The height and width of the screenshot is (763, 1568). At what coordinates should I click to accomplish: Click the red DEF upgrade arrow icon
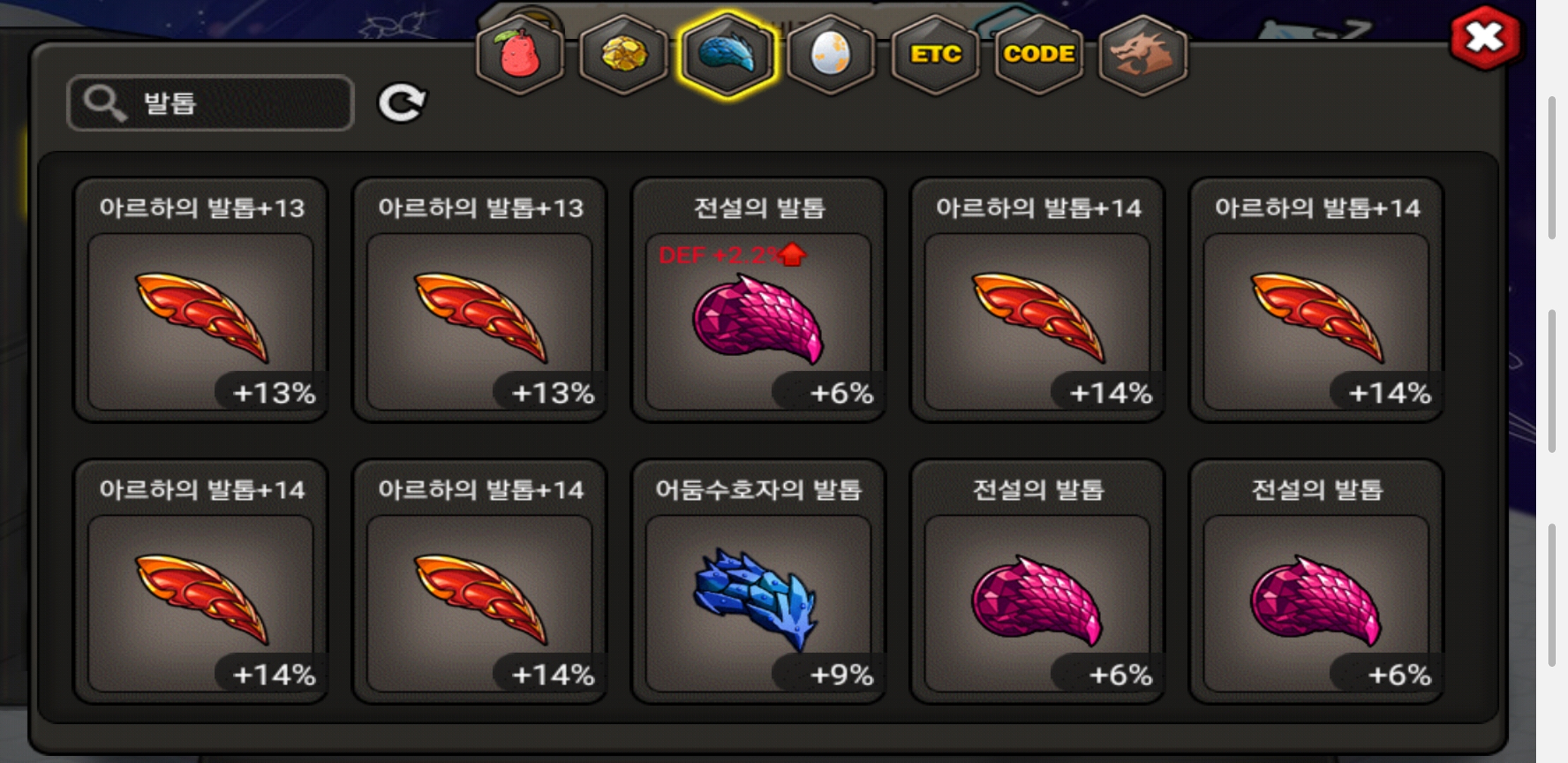(x=792, y=254)
